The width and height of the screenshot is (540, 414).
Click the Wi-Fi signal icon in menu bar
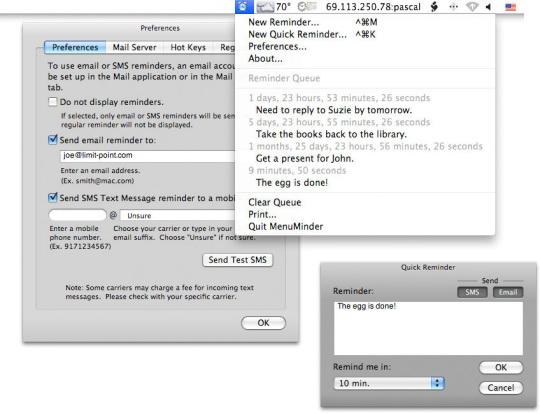pyautogui.click(x=472, y=7)
